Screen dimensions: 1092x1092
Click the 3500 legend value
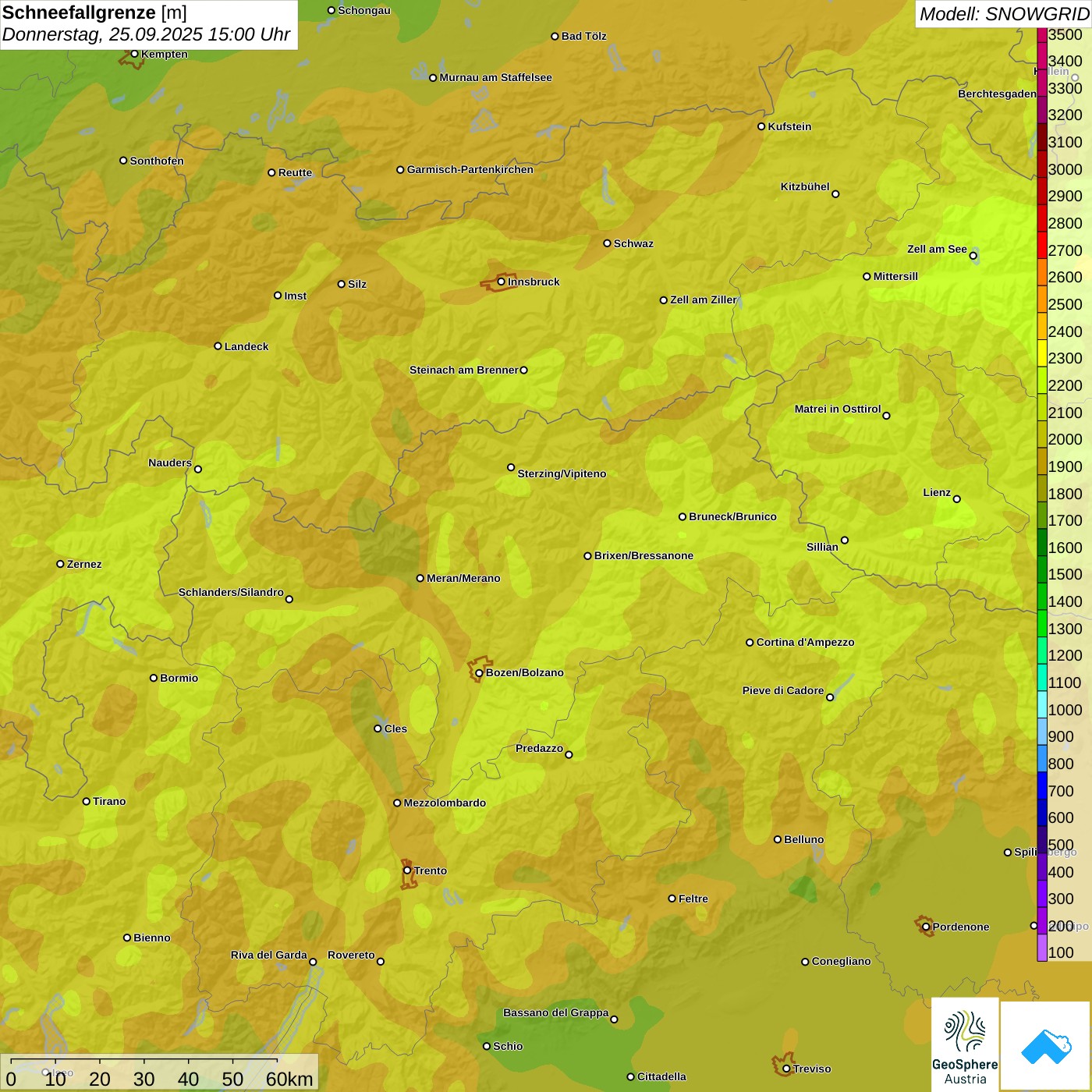(x=1065, y=34)
